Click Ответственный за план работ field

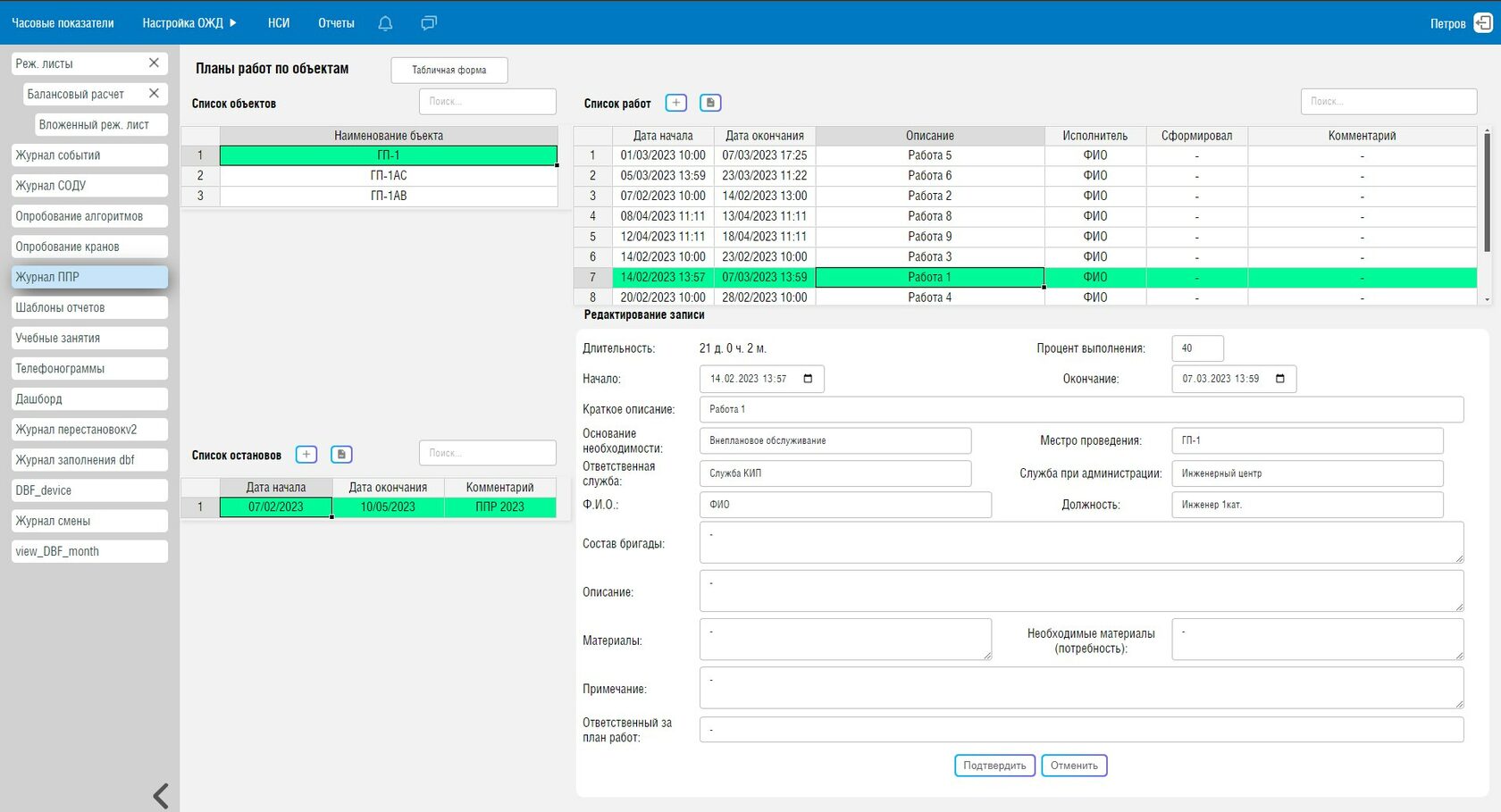(1081, 730)
